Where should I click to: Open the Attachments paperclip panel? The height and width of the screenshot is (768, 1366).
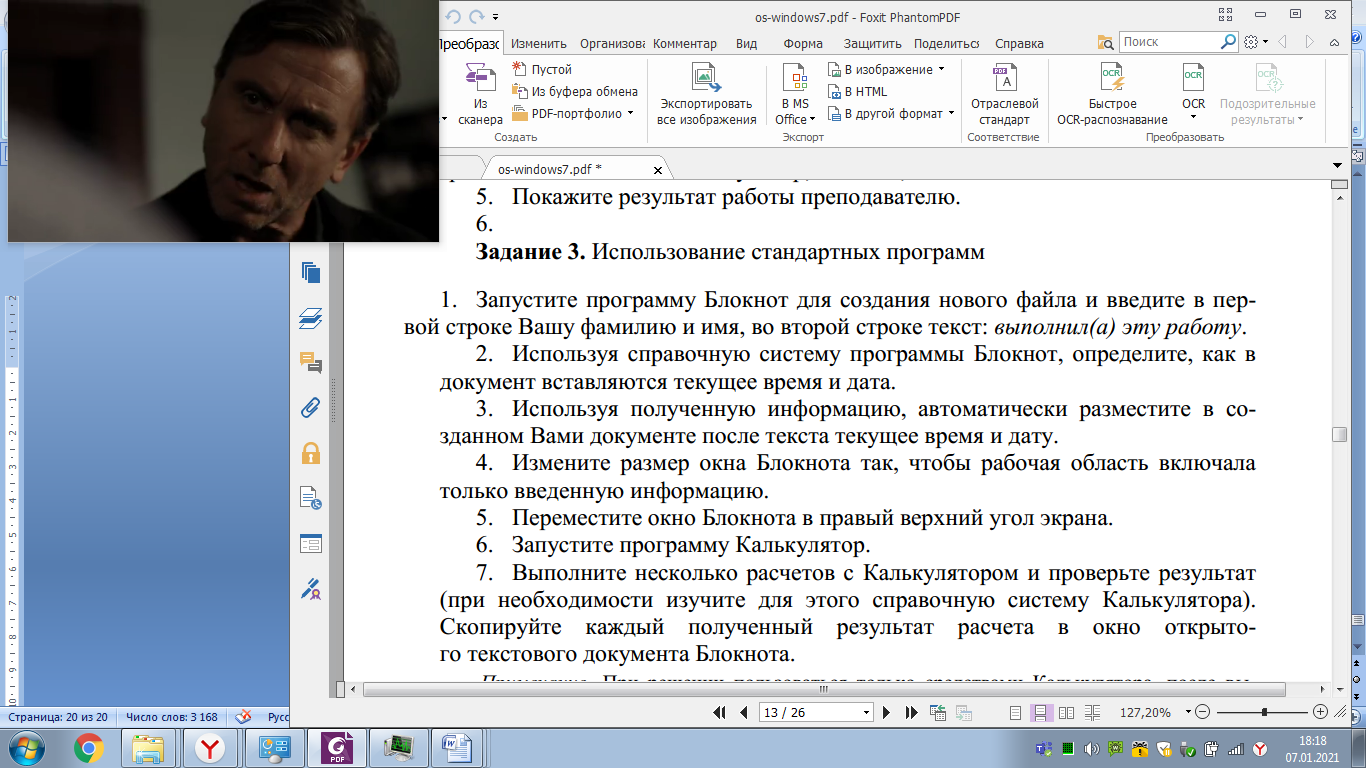tap(310, 408)
